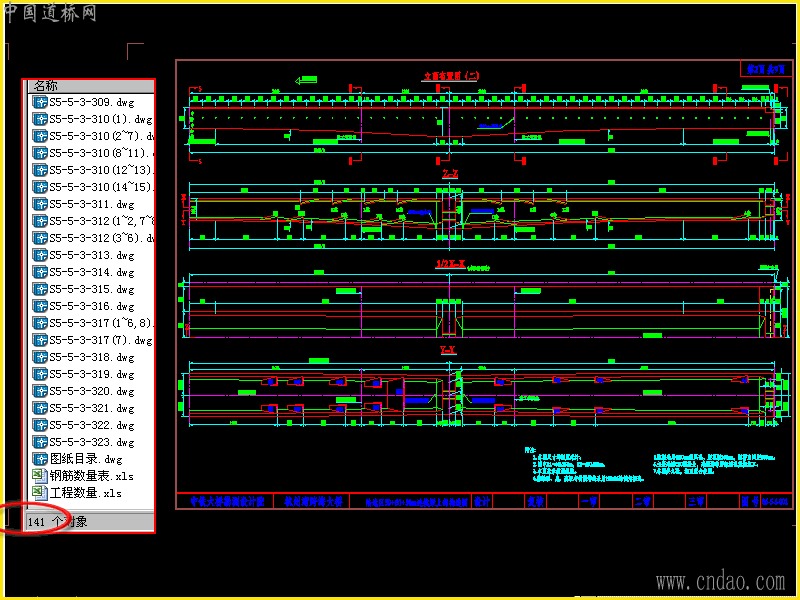Click the S5-5-3-313.dwg file icon
Image resolution: width=800 pixels, height=600 pixels.
(40, 255)
